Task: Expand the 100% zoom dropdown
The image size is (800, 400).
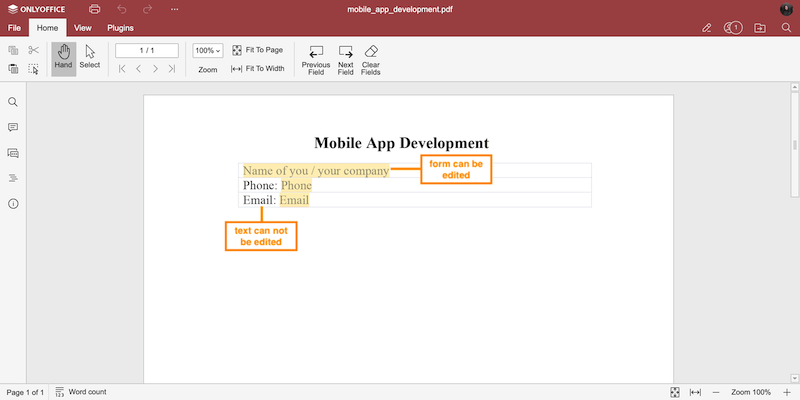Action: click(208, 50)
